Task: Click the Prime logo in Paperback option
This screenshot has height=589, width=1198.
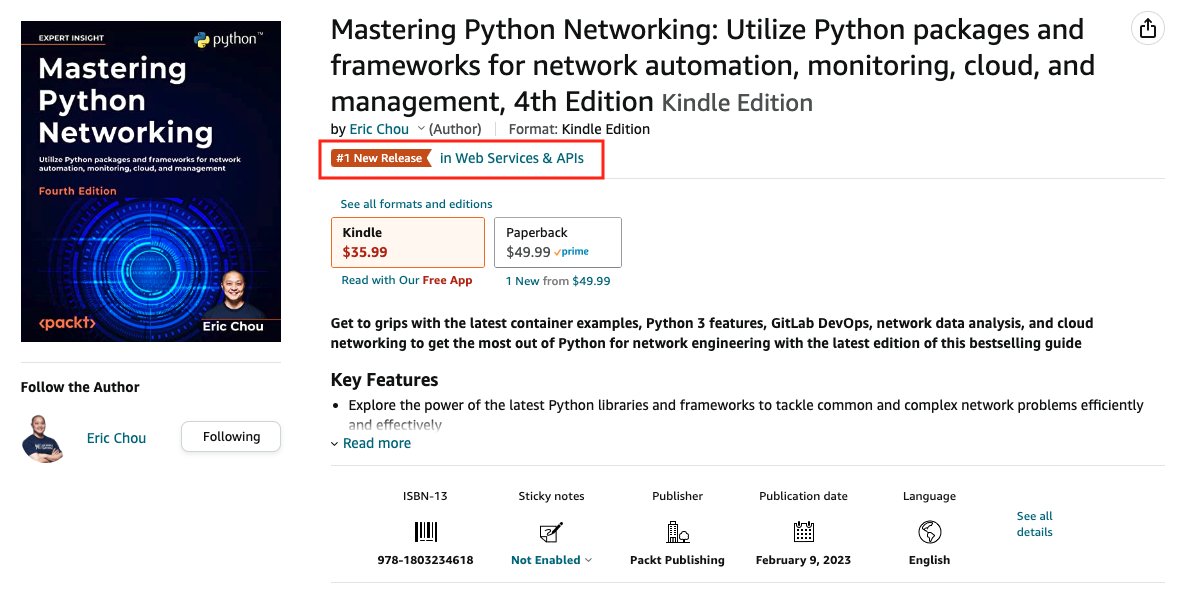Action: tap(571, 252)
